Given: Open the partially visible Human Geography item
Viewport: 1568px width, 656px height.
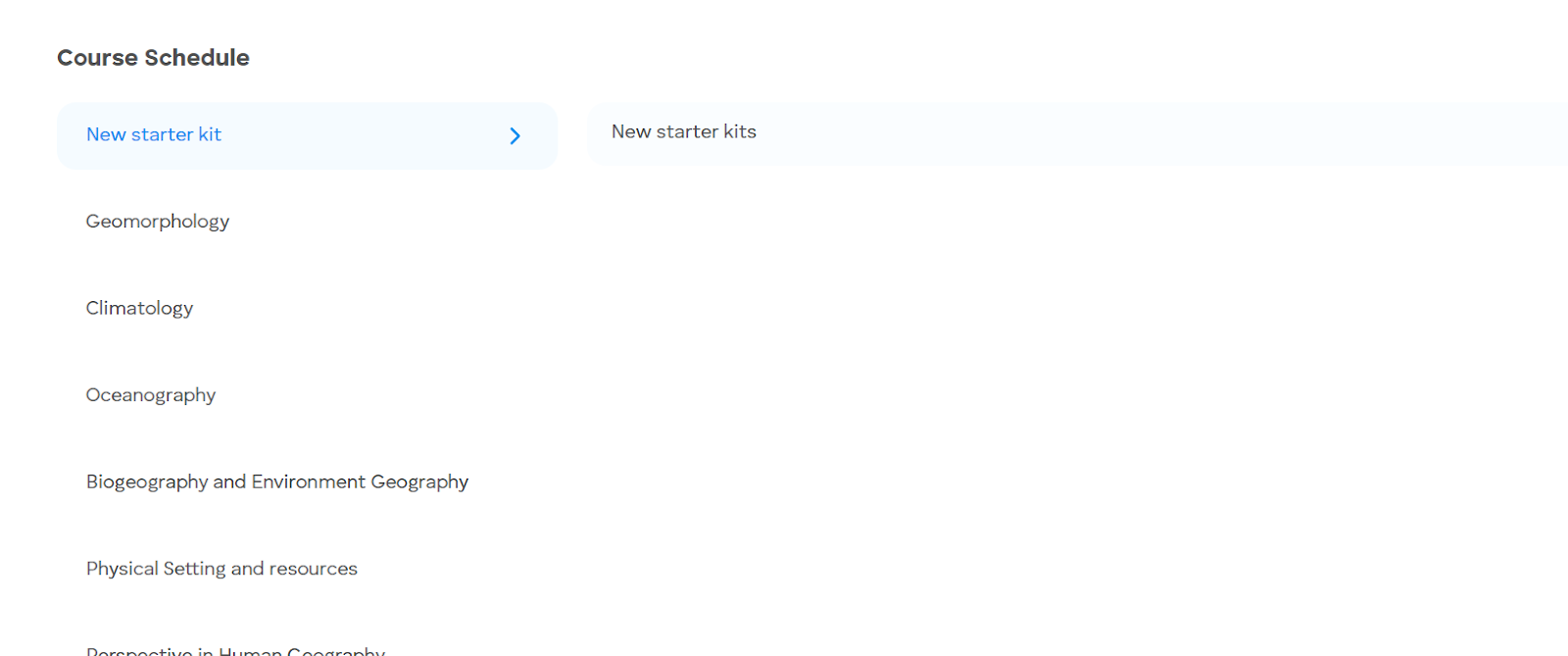Looking at the screenshot, I should point(235,650).
